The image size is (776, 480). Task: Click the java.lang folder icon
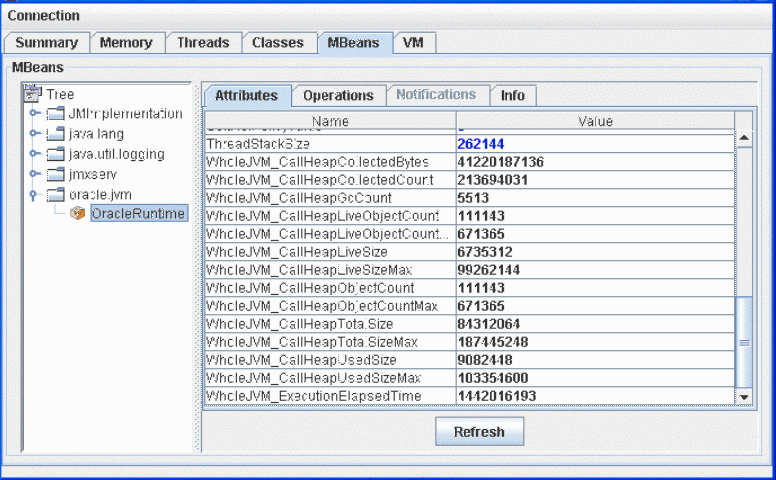[55, 134]
